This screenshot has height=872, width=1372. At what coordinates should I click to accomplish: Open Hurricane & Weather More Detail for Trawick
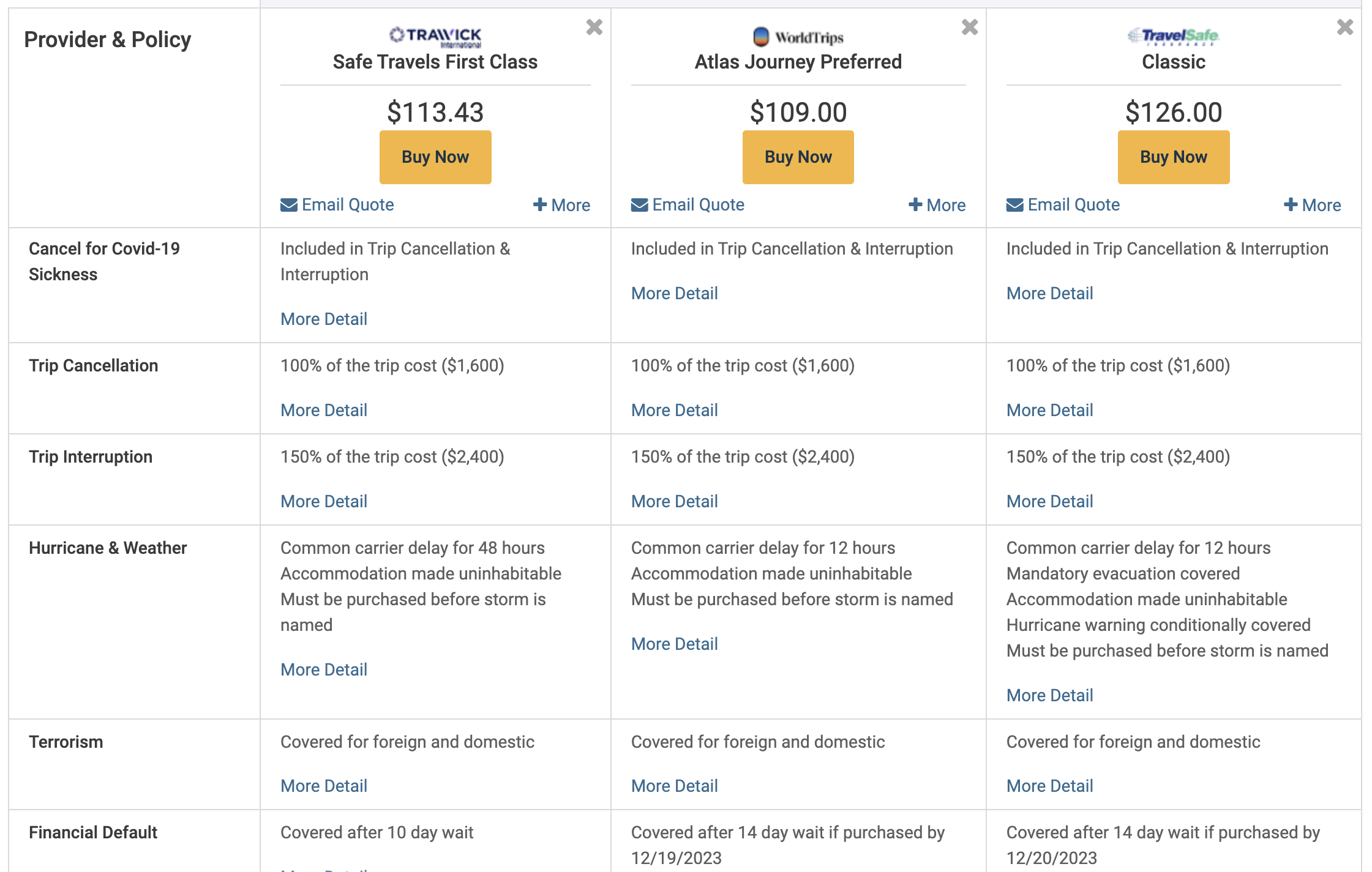pyautogui.click(x=324, y=669)
